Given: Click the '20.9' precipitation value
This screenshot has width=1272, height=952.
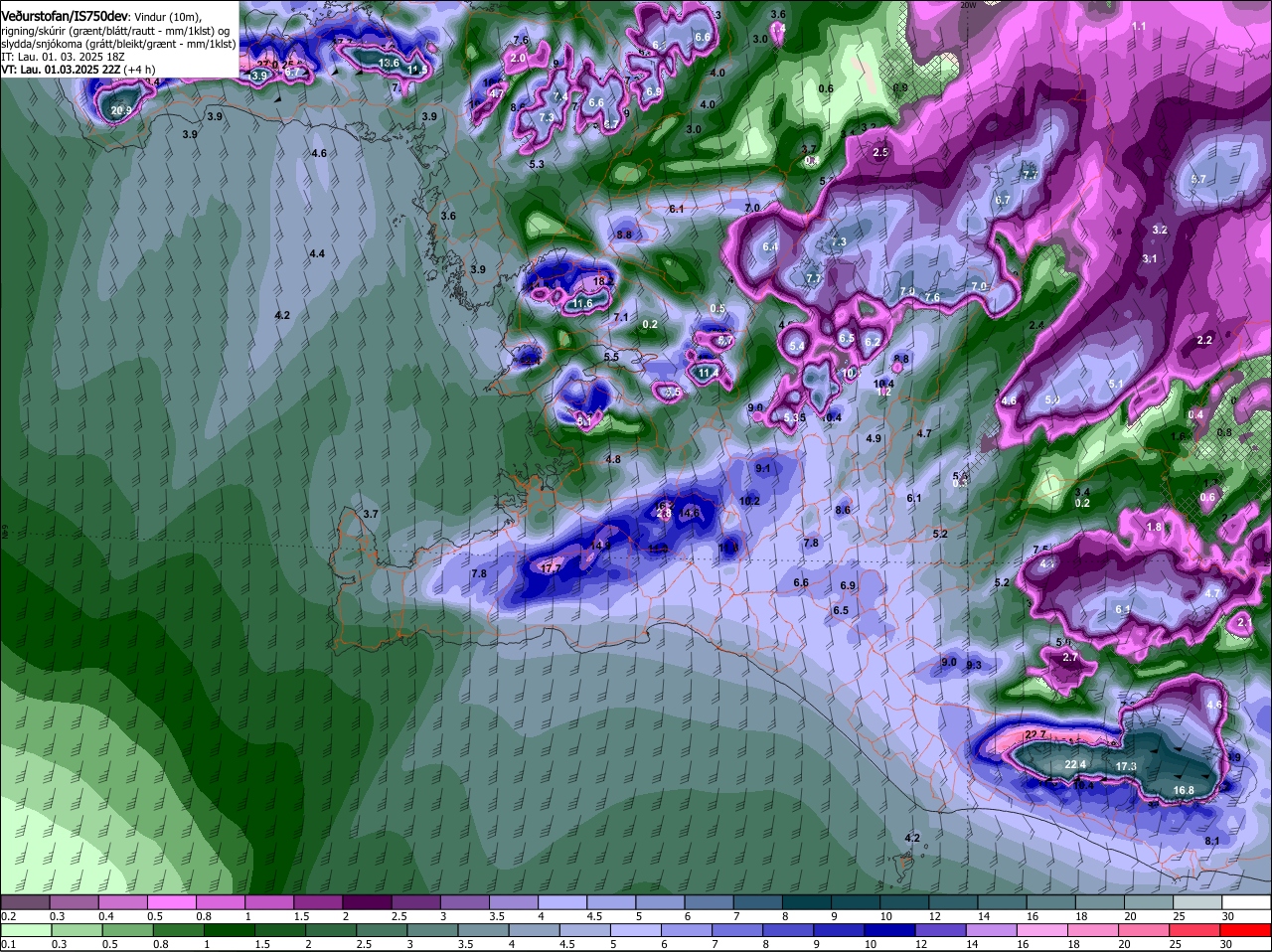Looking at the screenshot, I should point(121,111).
